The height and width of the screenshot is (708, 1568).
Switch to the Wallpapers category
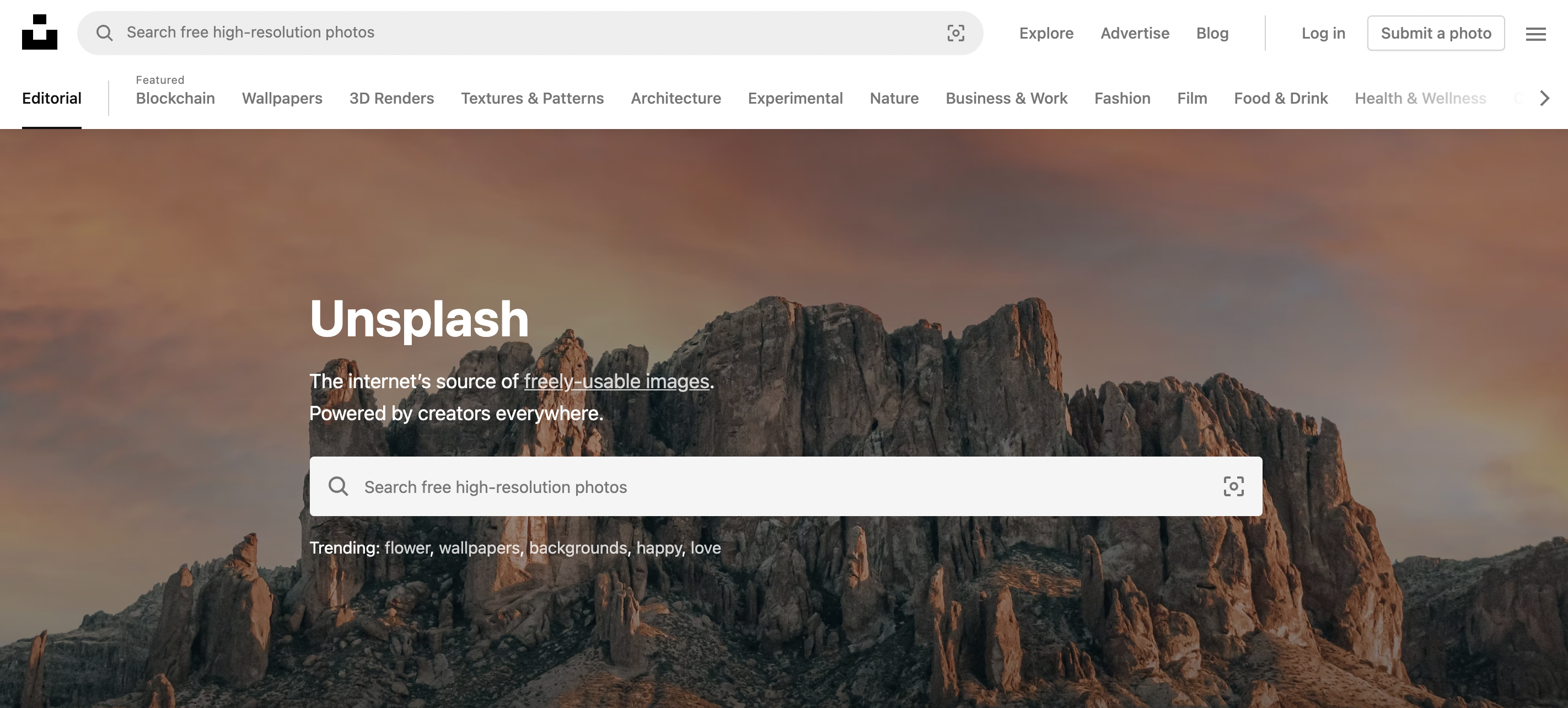[x=282, y=98]
